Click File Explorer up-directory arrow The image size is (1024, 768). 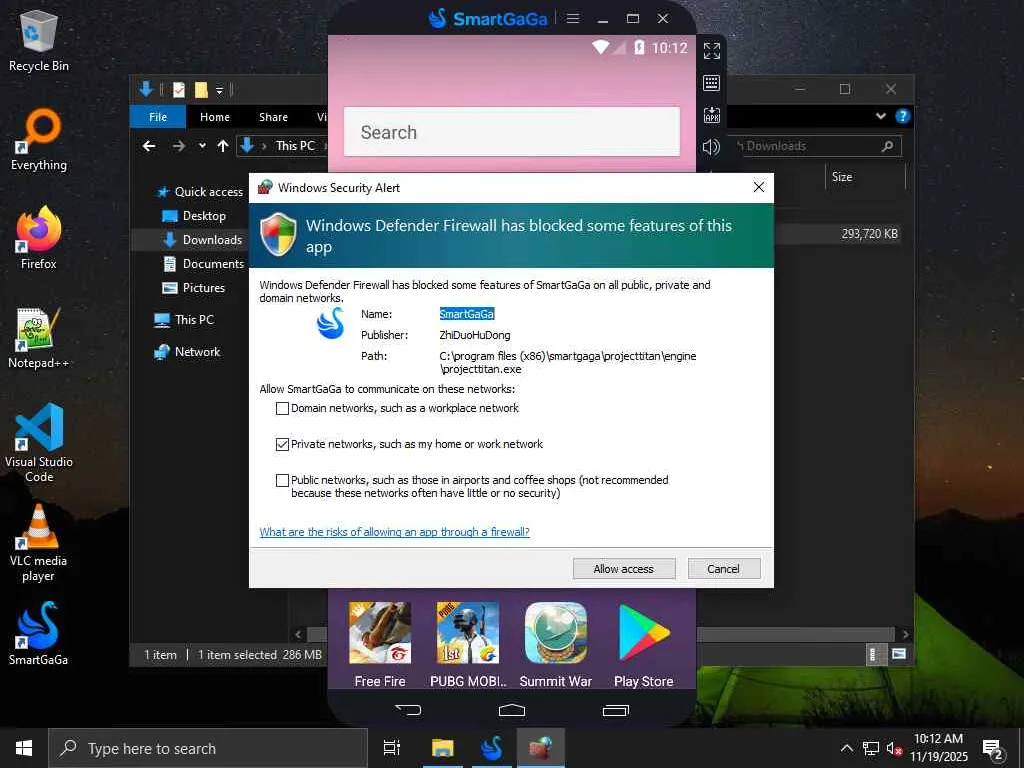(x=223, y=146)
